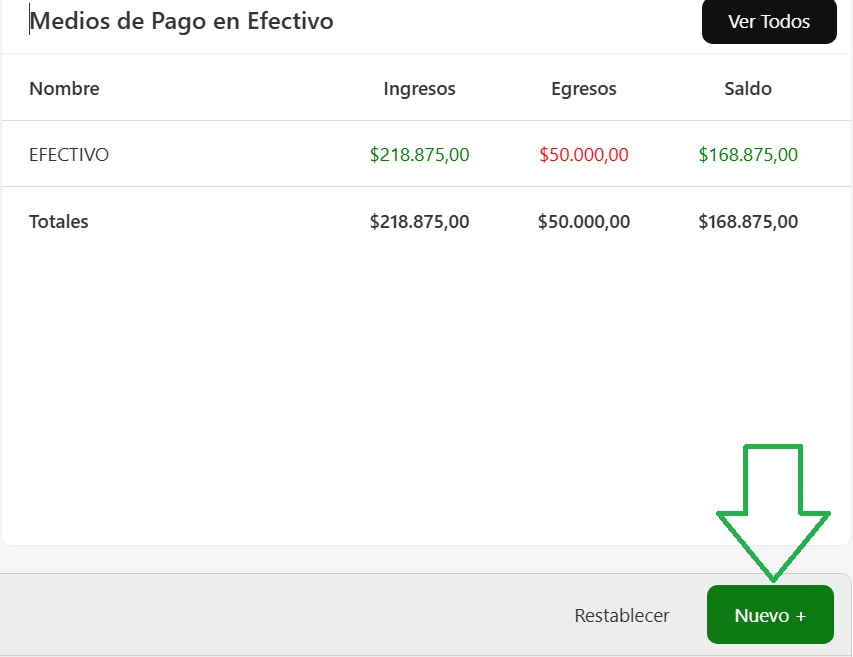Click EFECTIVO's green saldo amount $168.875,00
This screenshot has width=853, height=657.
click(747, 155)
